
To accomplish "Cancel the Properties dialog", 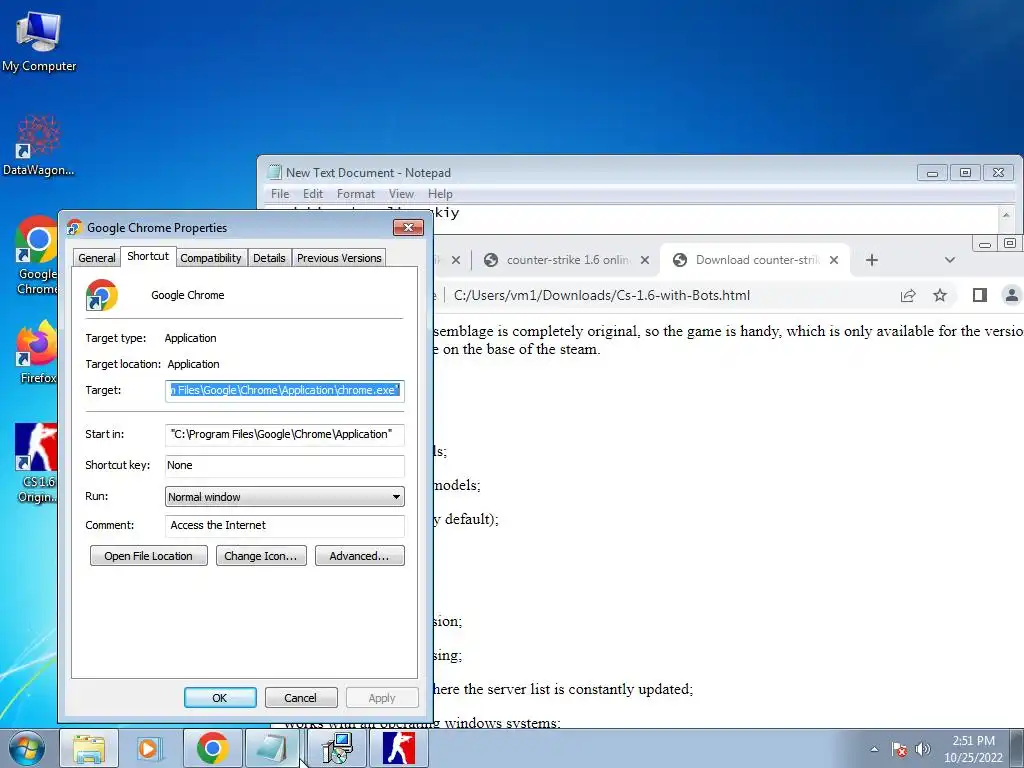I will pyautogui.click(x=301, y=697).
